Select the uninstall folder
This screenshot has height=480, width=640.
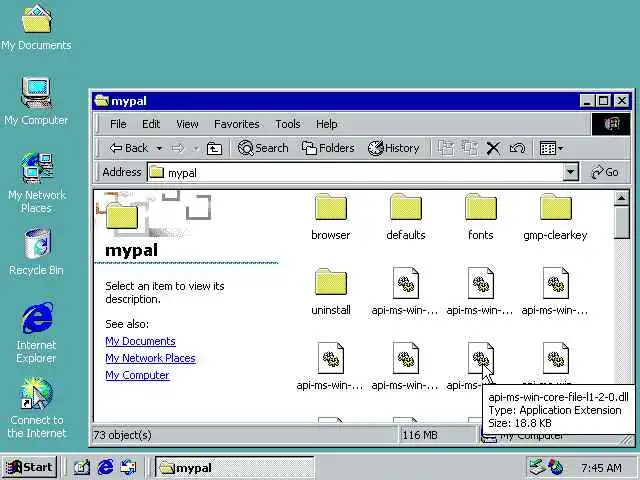[x=331, y=292]
